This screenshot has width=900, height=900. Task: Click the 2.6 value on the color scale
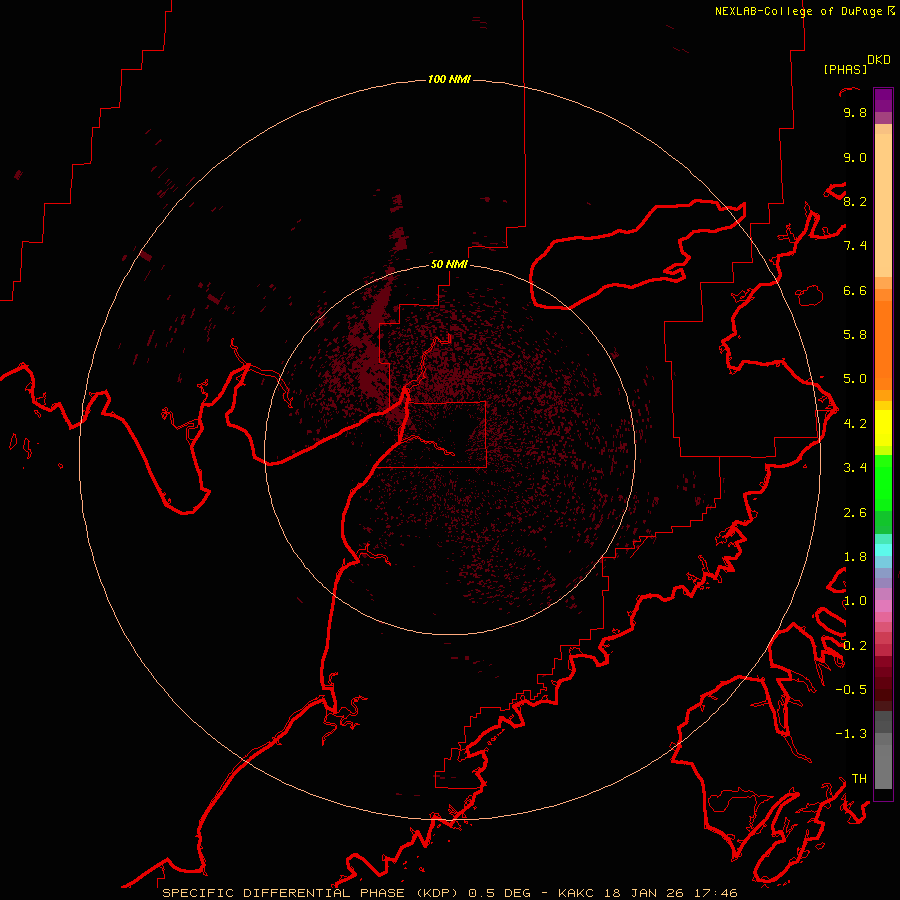pyautogui.click(x=855, y=513)
